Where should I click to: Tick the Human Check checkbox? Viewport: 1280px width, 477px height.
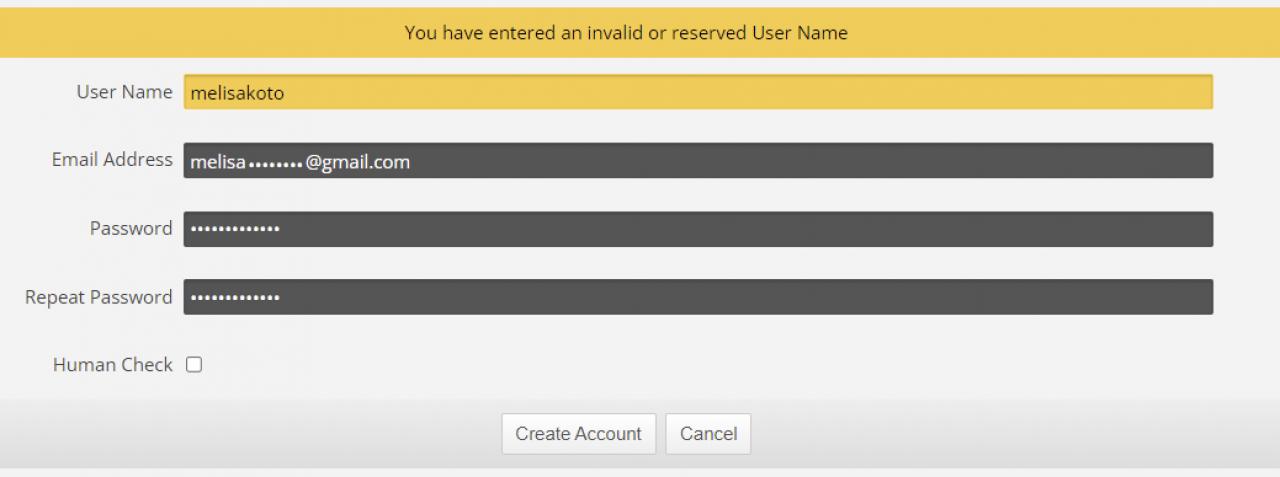[x=194, y=365]
